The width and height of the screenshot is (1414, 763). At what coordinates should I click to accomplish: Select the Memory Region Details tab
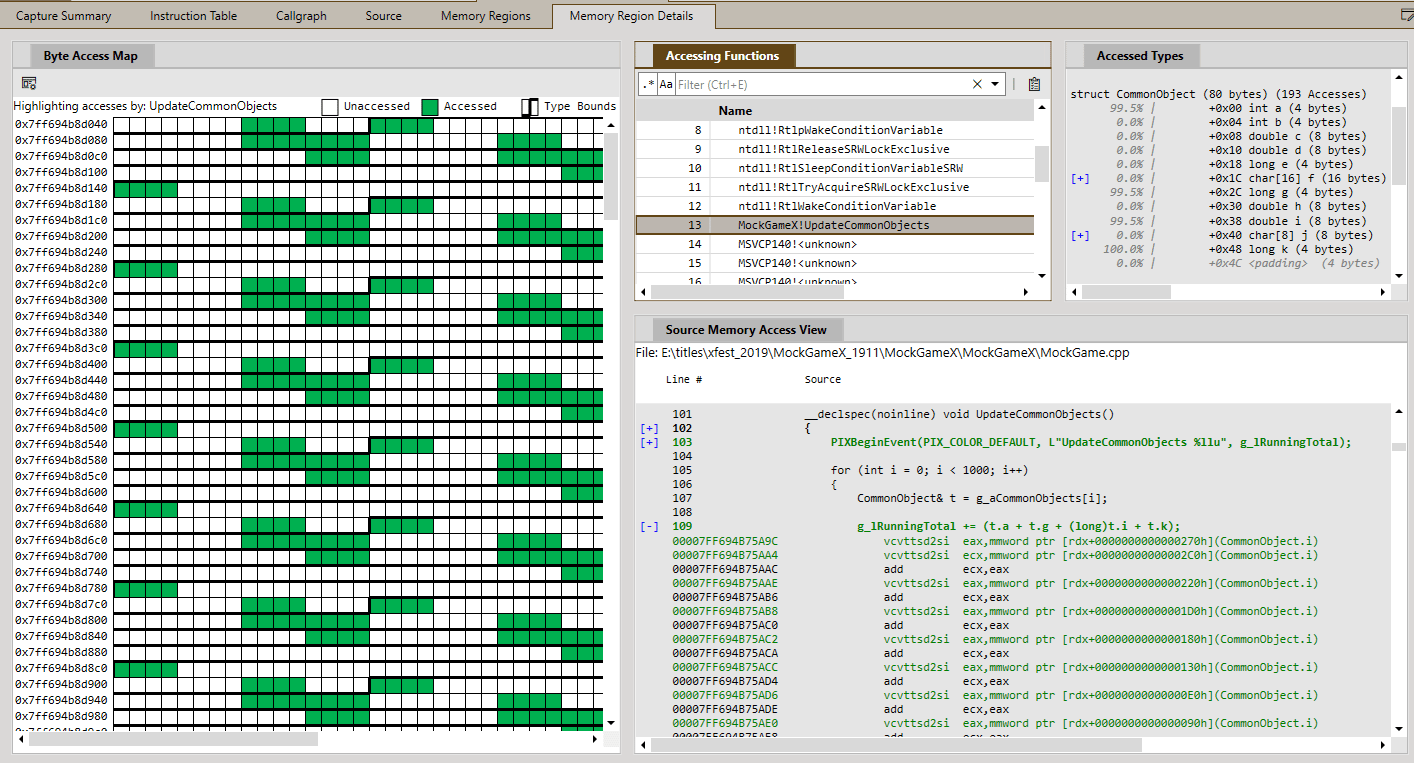click(x=635, y=16)
